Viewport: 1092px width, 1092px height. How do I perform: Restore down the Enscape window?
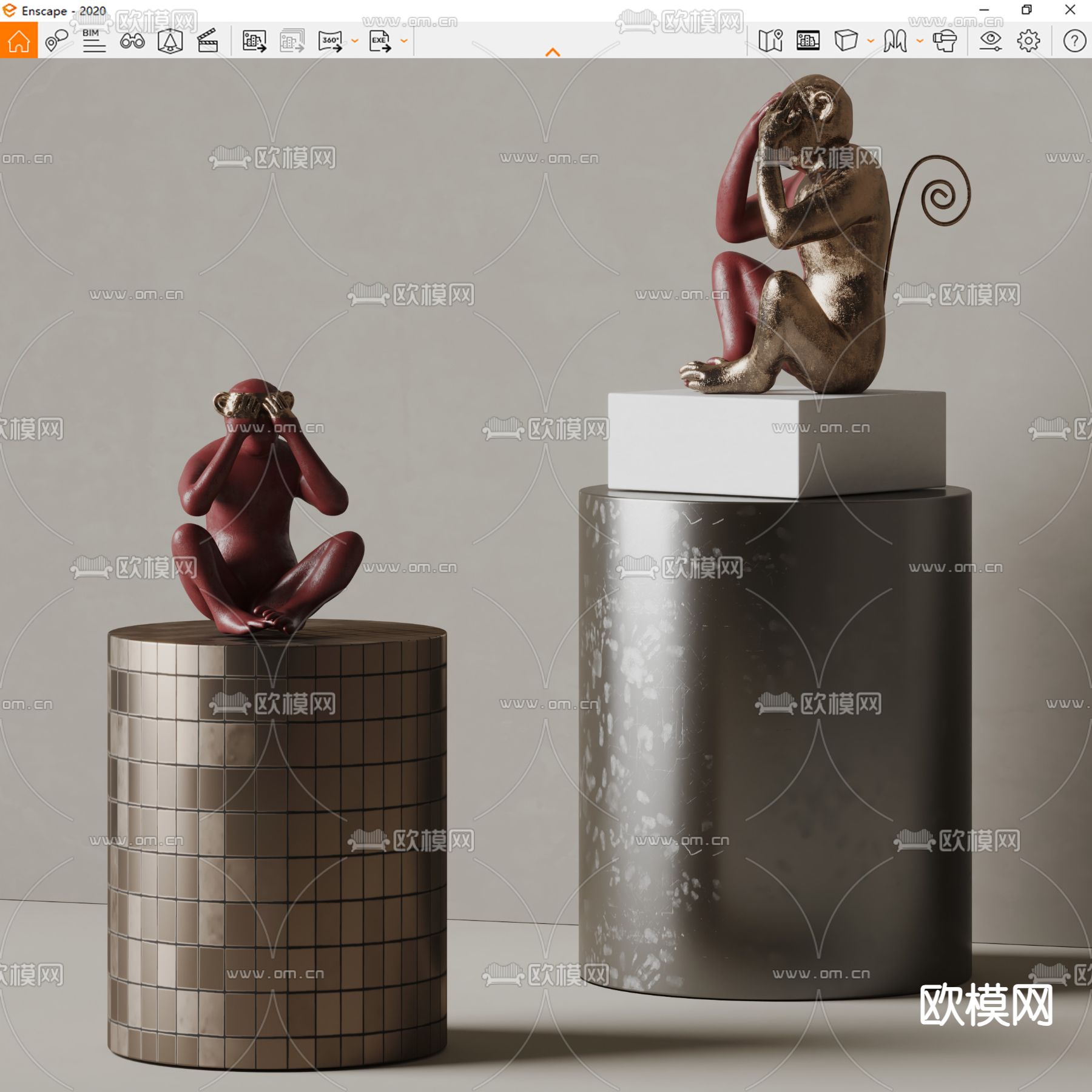(x=1026, y=10)
